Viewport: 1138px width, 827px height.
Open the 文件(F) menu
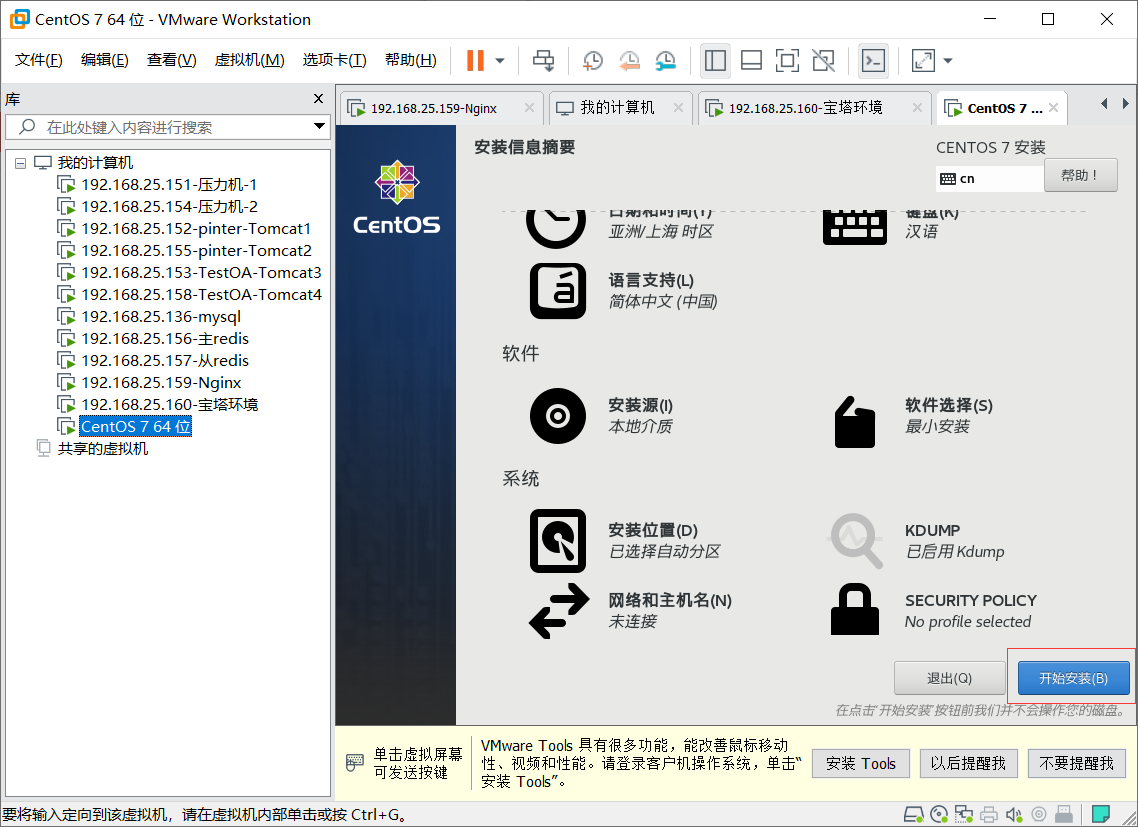pyautogui.click(x=38, y=60)
